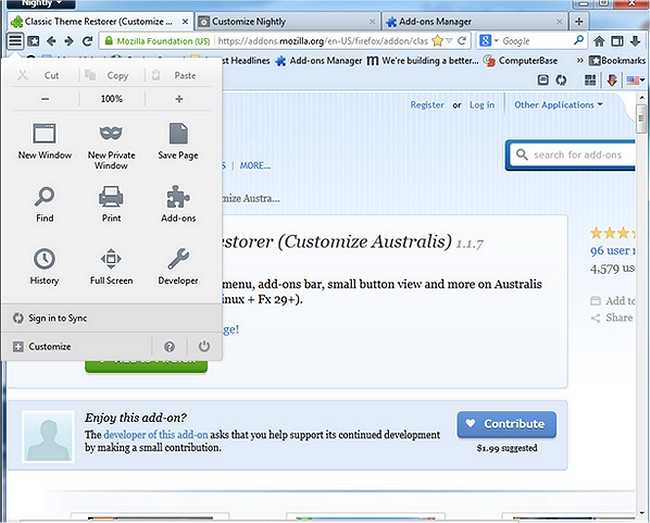Click the tile-grid toolbar icon
This screenshot has height=523, width=650.
point(590,80)
